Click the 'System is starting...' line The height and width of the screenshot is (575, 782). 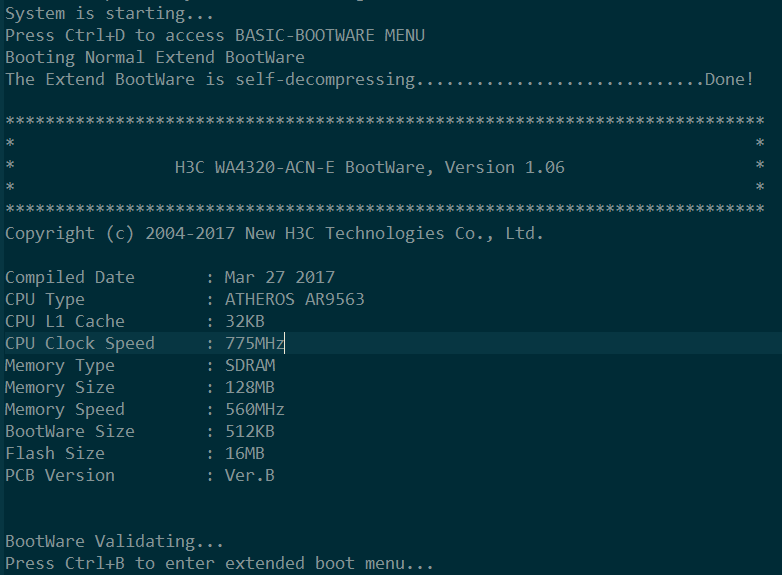109,13
